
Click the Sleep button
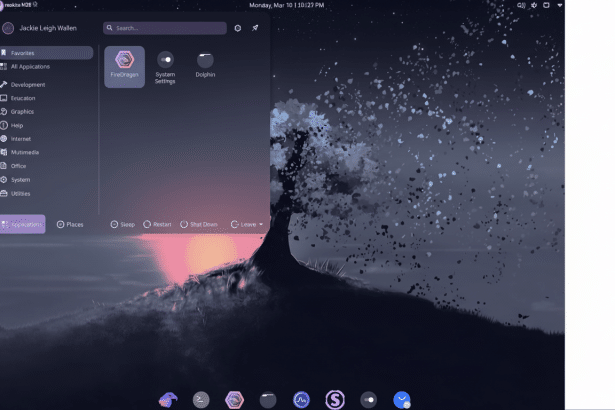coord(123,224)
